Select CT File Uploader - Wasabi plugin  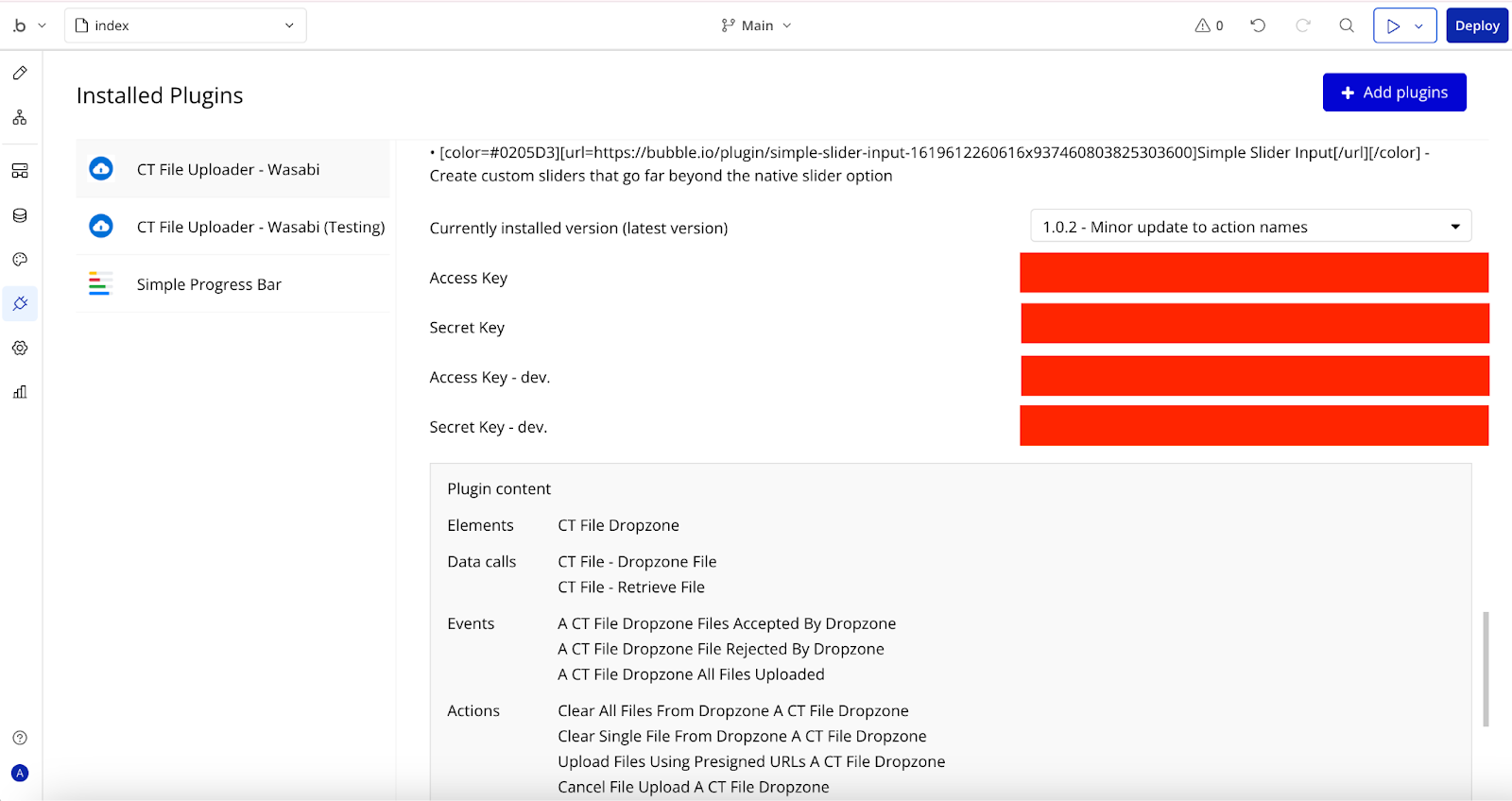tap(232, 169)
